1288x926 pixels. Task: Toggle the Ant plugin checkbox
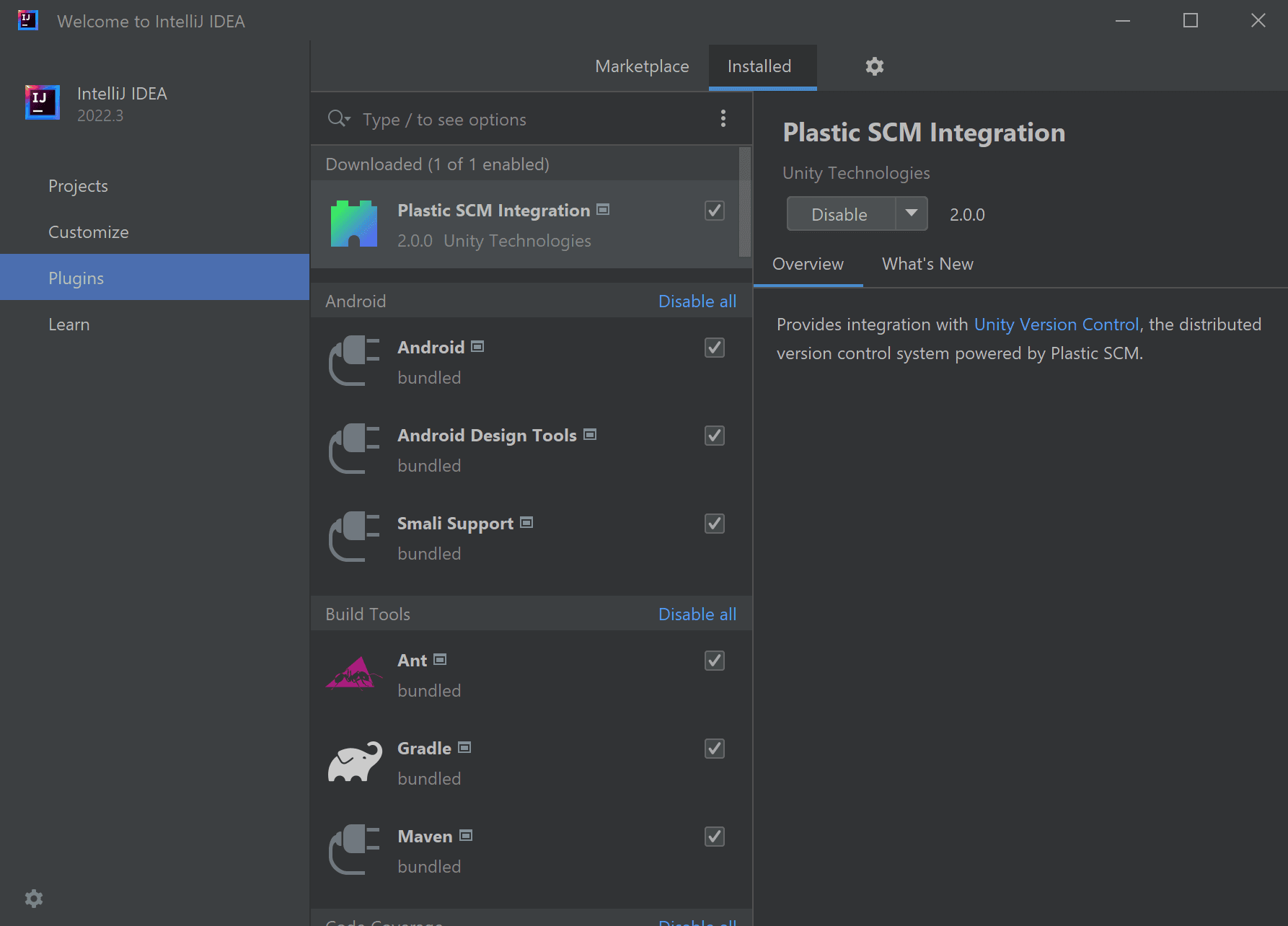coord(715,661)
